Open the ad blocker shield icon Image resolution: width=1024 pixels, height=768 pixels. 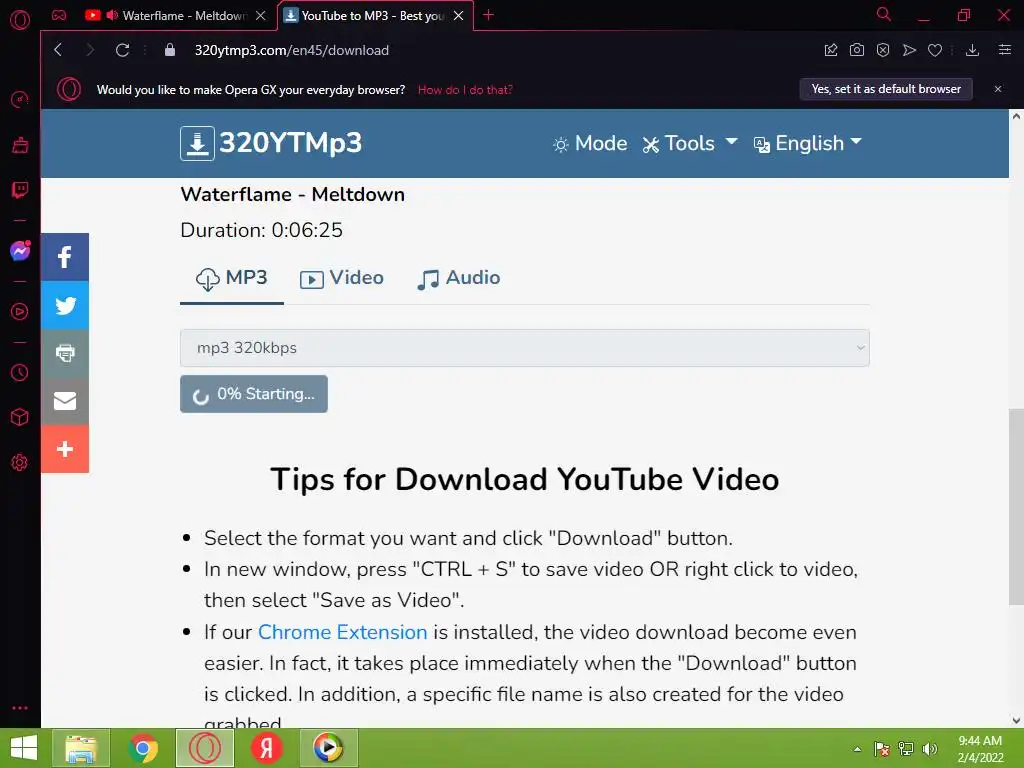click(882, 50)
